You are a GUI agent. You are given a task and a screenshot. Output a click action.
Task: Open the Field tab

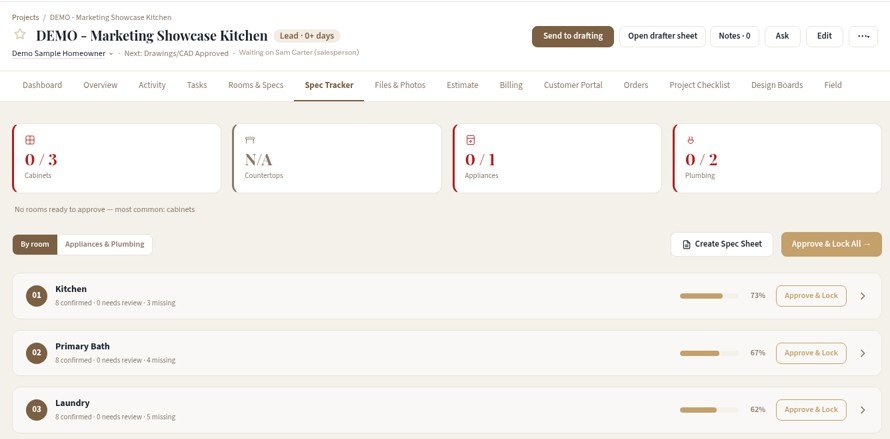pos(833,85)
